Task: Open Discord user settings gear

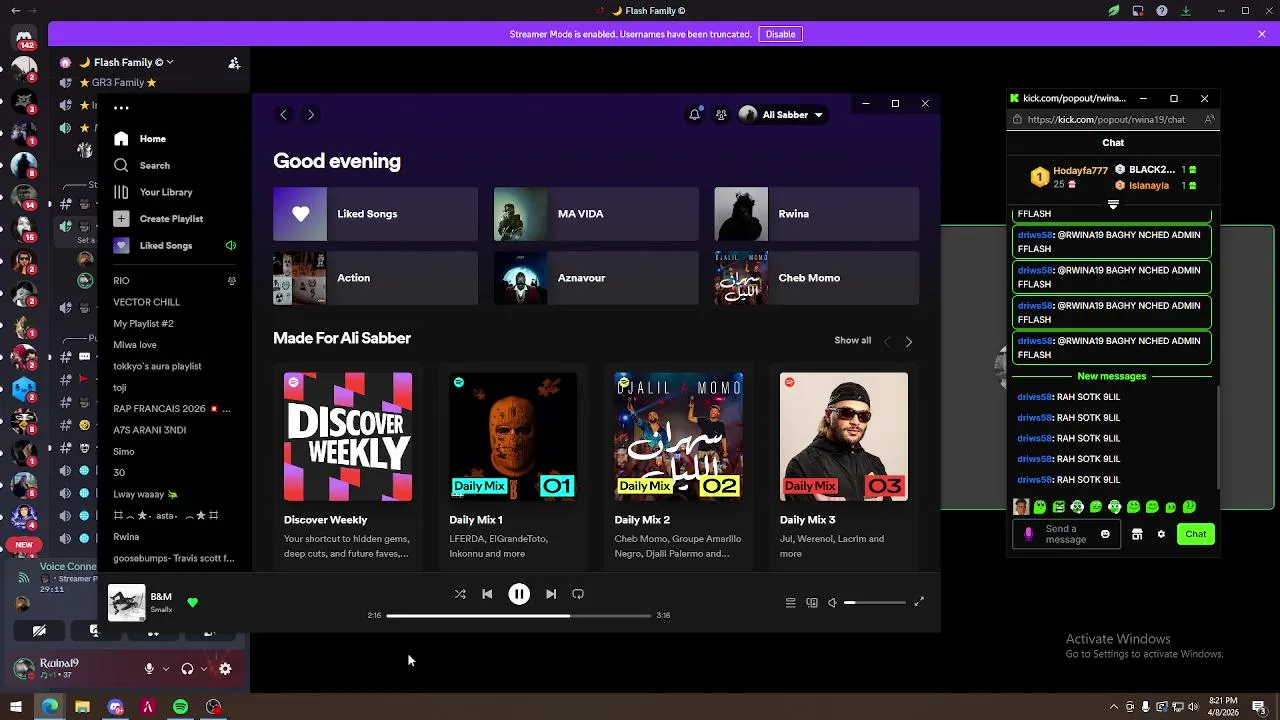Action: pyautogui.click(x=225, y=669)
